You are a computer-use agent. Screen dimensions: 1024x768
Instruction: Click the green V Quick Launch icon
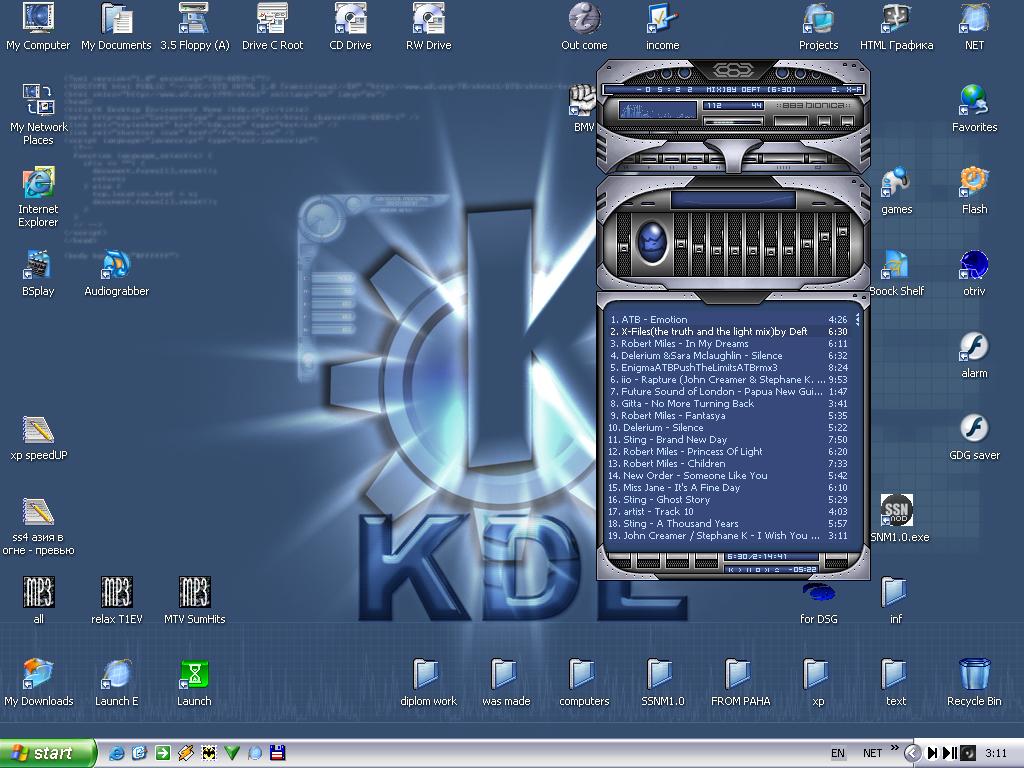click(x=232, y=753)
